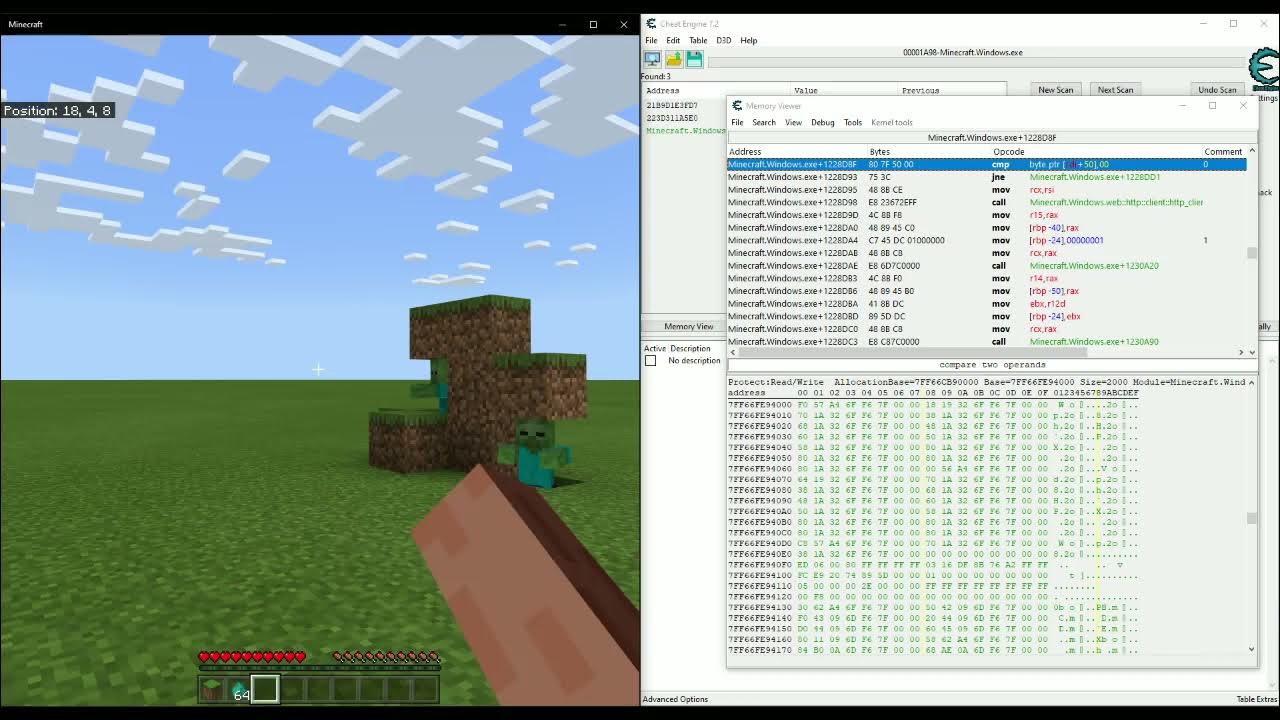
Task: Click the disassembler vertical scrollbar thumb
Action: 1251,253
